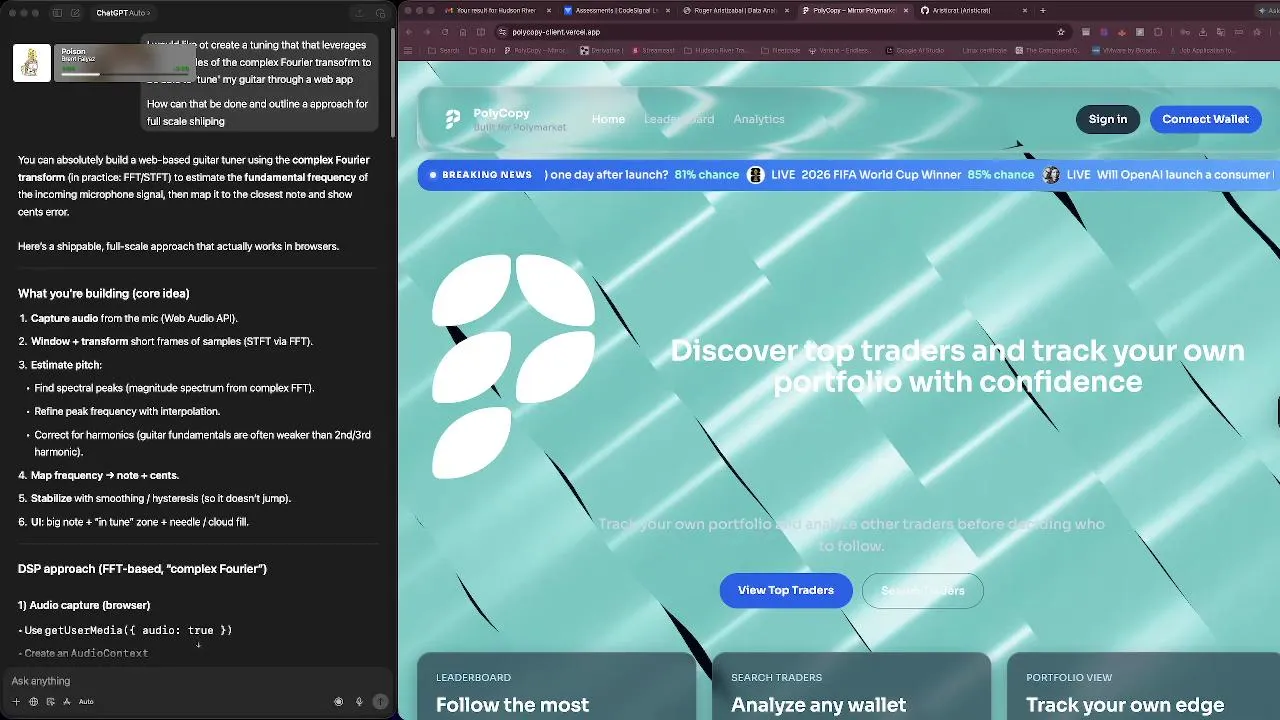Open the Auto dropdown in the composer
The width and height of the screenshot is (1280, 720).
pos(86,702)
